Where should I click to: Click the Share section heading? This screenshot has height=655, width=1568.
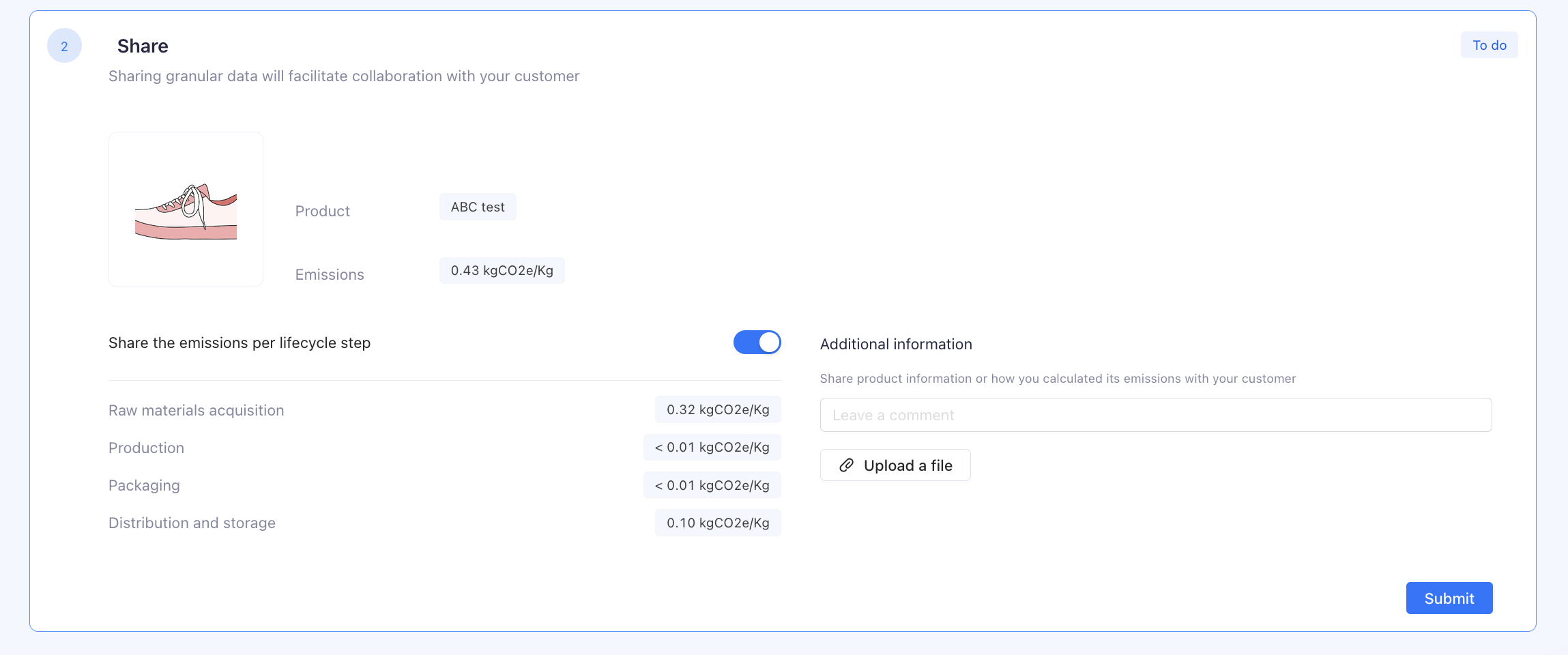143,46
